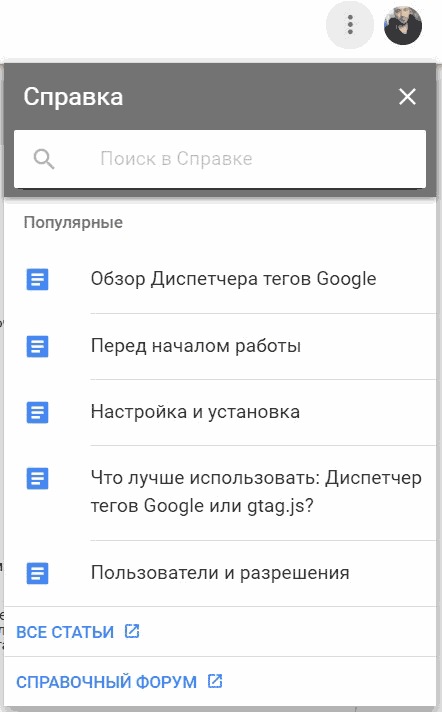Open article about Диспетчер тегов or gtag.js
The width and height of the screenshot is (442, 712).
click(x=256, y=492)
